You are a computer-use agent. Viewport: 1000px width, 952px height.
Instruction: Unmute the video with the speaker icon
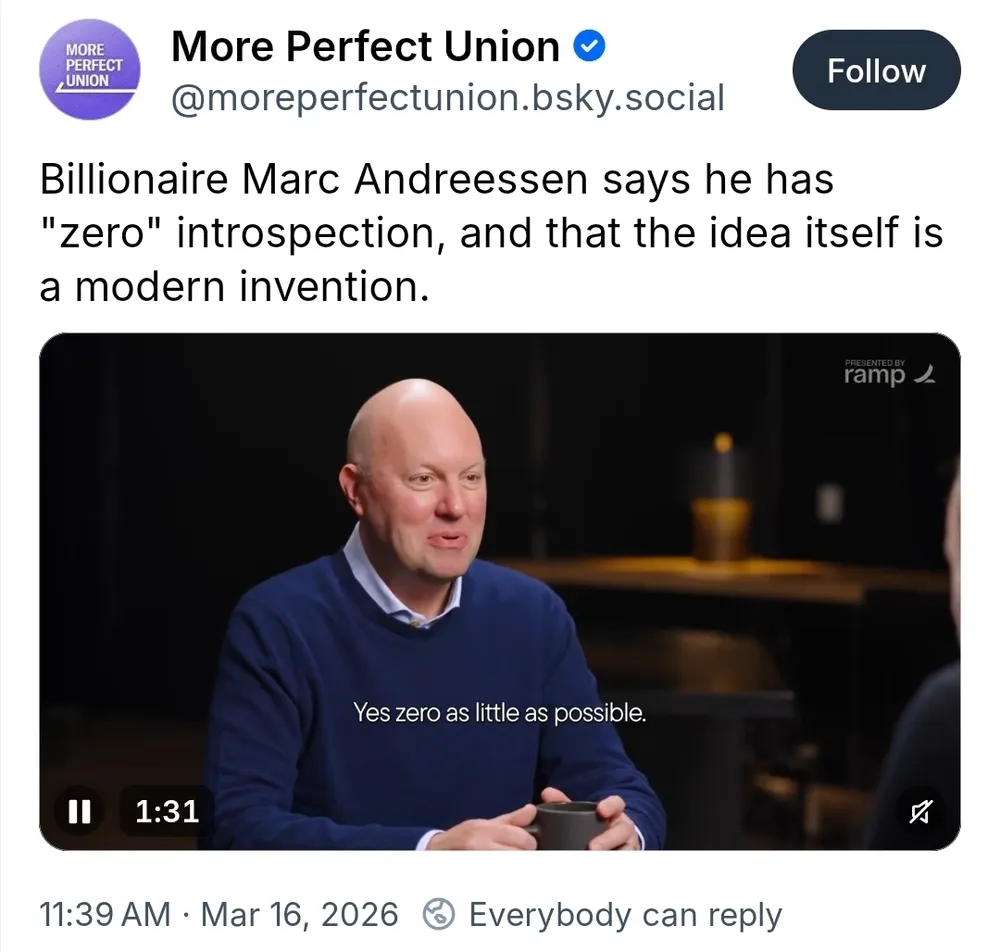pos(917,812)
